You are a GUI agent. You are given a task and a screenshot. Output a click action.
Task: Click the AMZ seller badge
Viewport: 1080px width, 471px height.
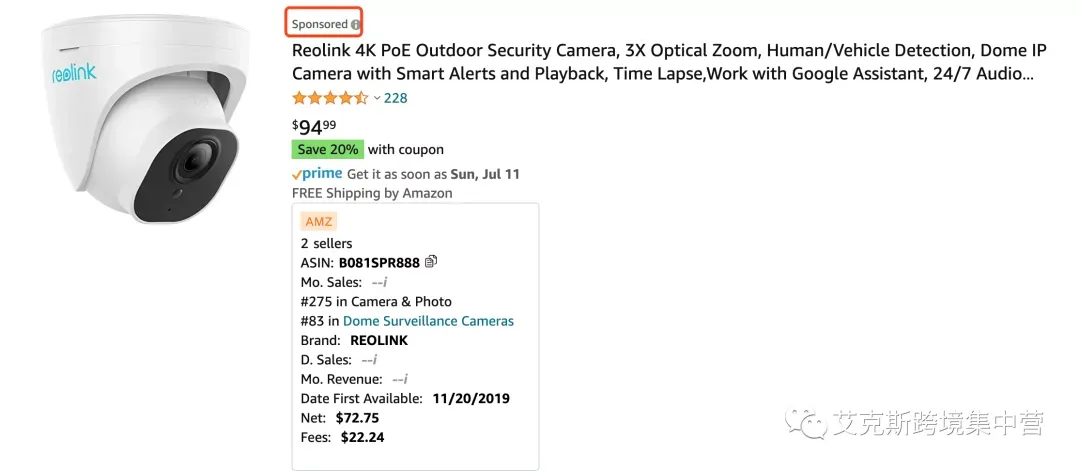[319, 222]
